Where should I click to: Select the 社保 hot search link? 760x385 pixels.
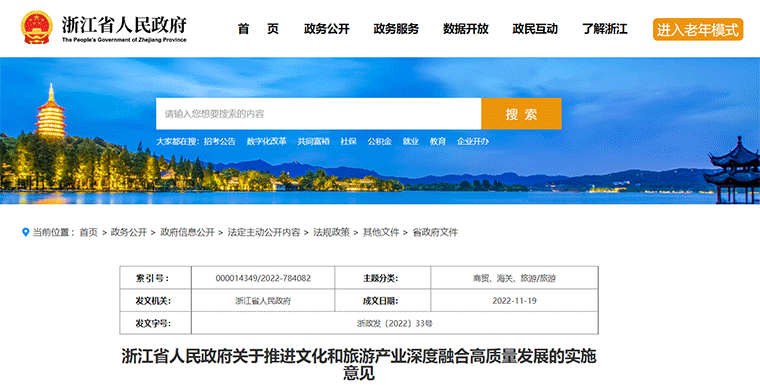tap(348, 142)
